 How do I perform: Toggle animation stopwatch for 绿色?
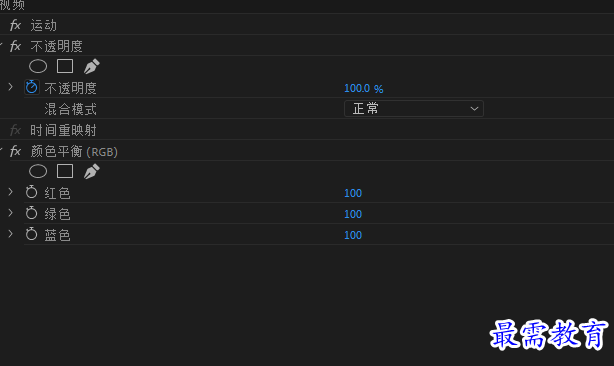31,213
